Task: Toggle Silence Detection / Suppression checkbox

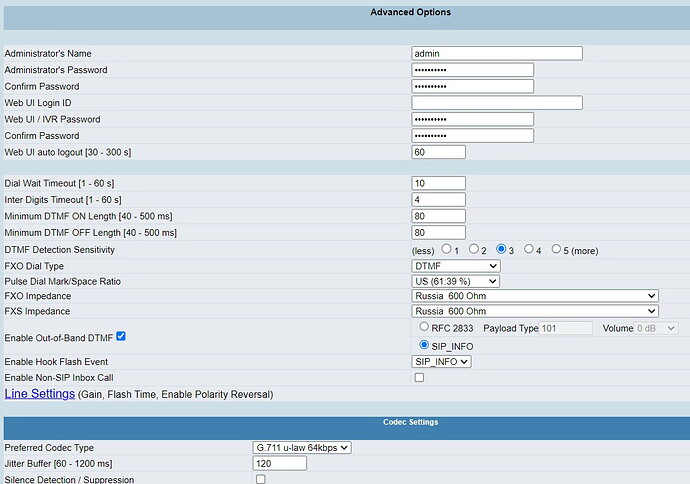Action: point(261,479)
